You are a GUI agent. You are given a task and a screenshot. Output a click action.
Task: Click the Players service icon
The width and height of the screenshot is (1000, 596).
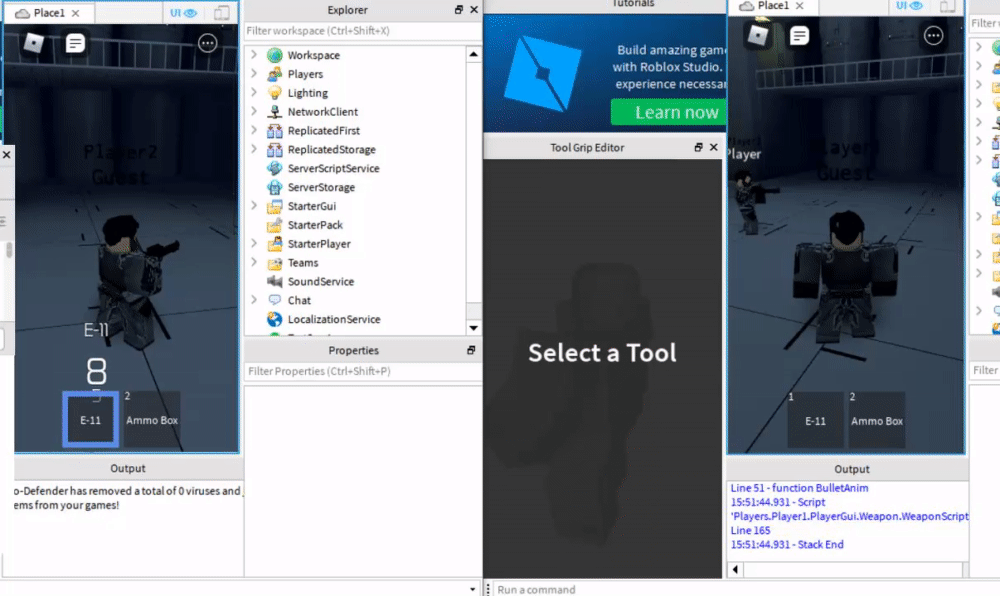[x=275, y=74]
